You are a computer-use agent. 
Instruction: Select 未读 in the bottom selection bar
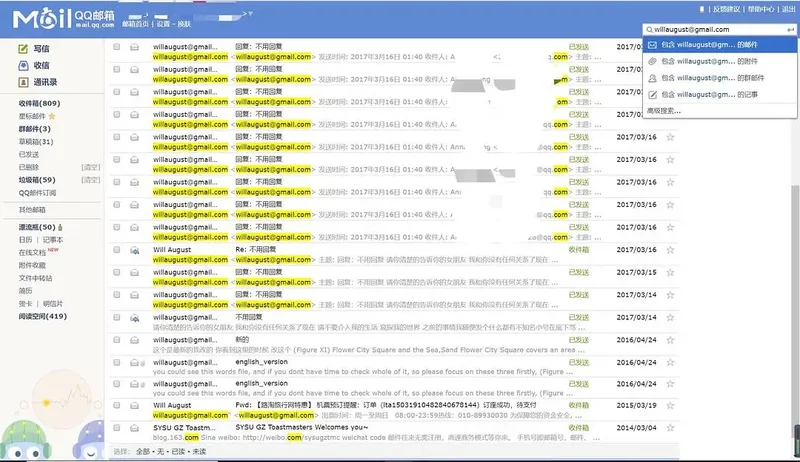pos(199,452)
